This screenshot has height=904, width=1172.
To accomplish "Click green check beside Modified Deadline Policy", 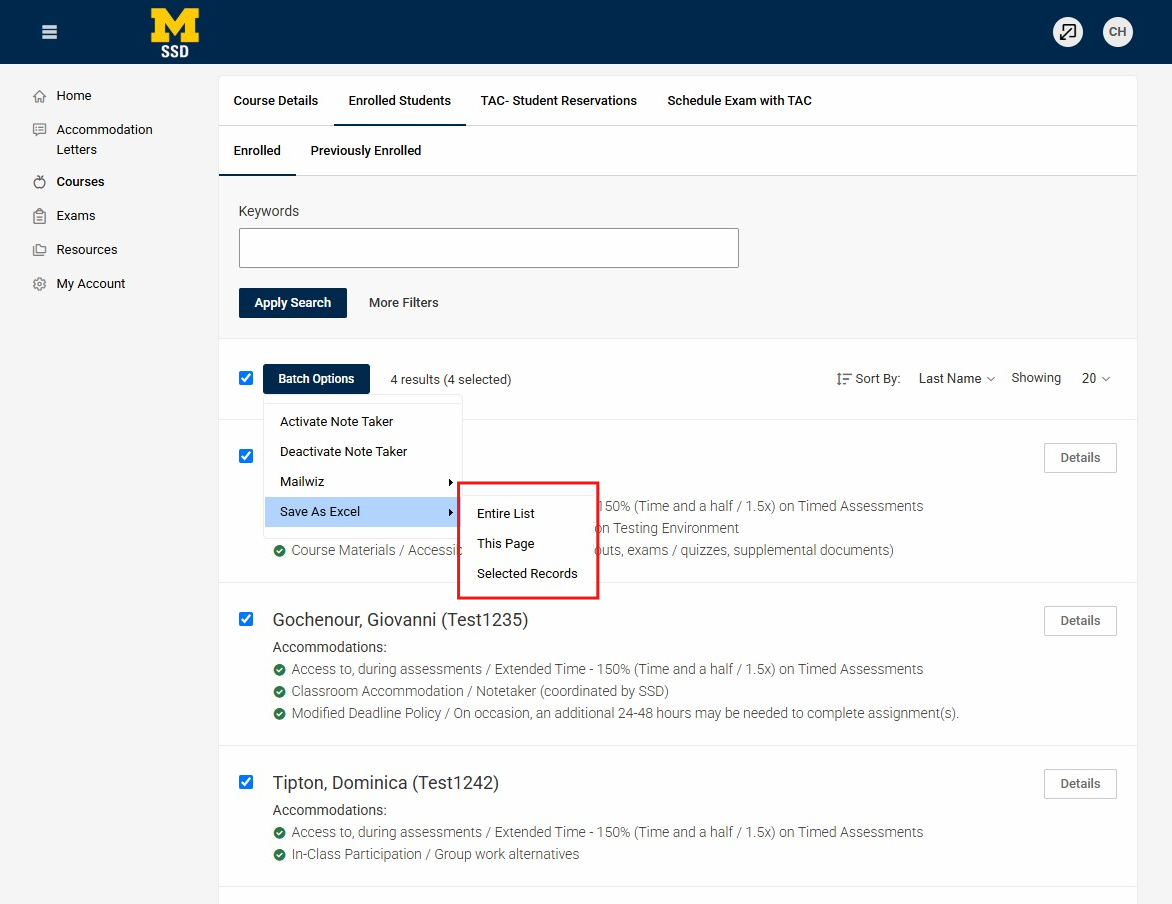I will (280, 714).
